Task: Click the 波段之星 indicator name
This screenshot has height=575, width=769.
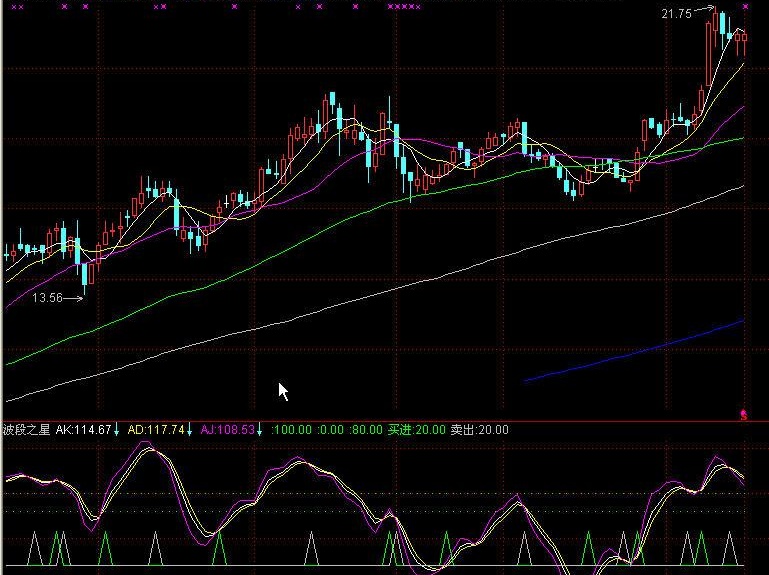Action: tap(26, 430)
